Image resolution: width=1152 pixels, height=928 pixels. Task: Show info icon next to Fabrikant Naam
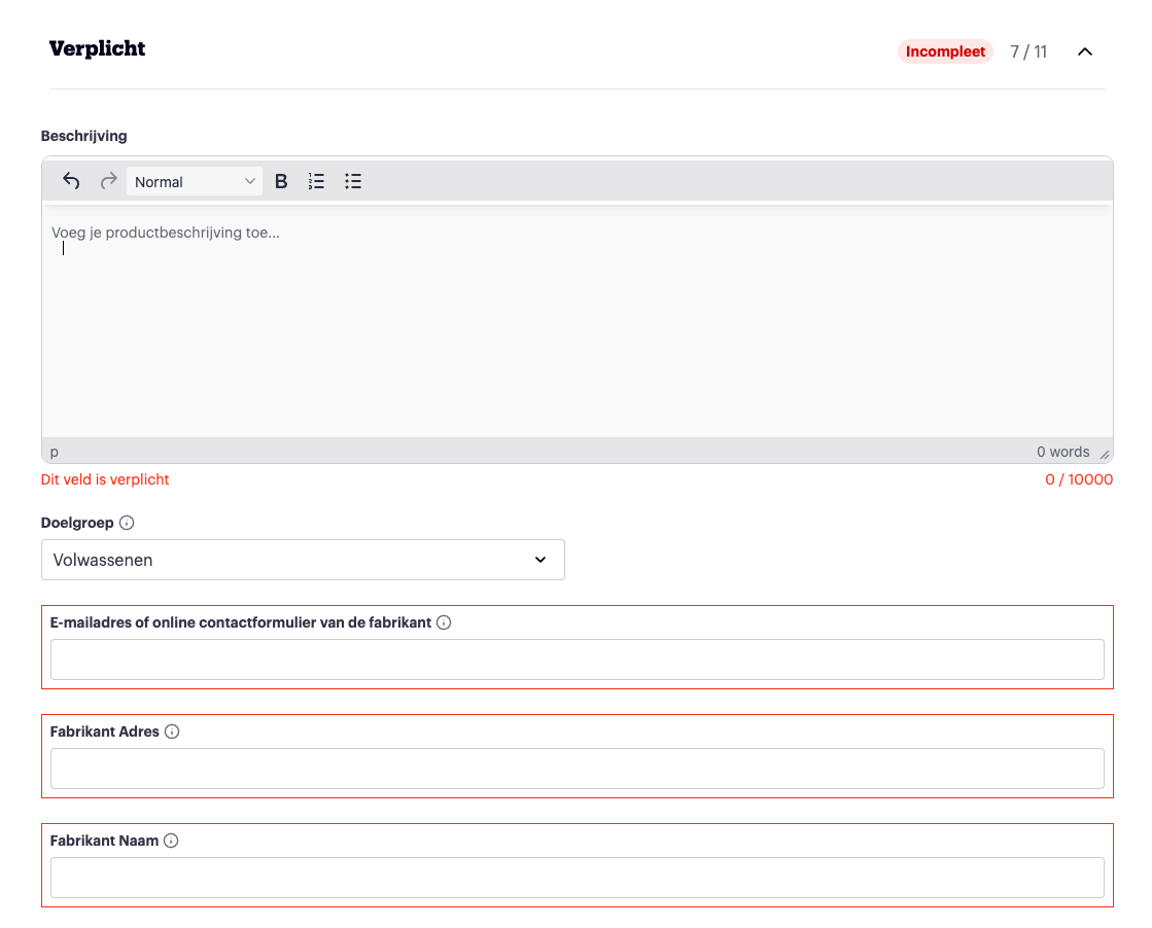coord(171,841)
